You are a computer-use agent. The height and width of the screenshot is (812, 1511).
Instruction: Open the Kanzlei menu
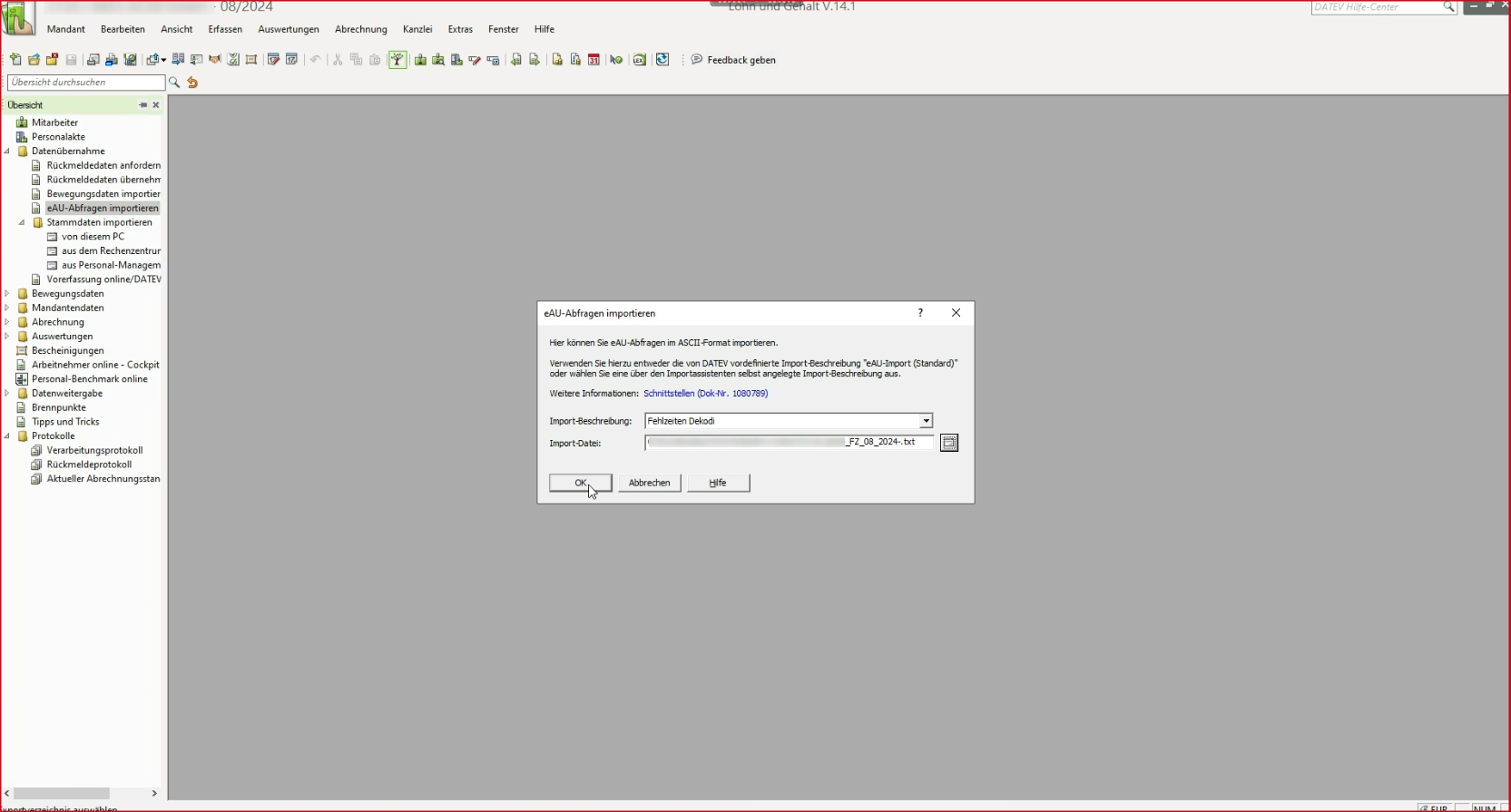pyautogui.click(x=417, y=29)
